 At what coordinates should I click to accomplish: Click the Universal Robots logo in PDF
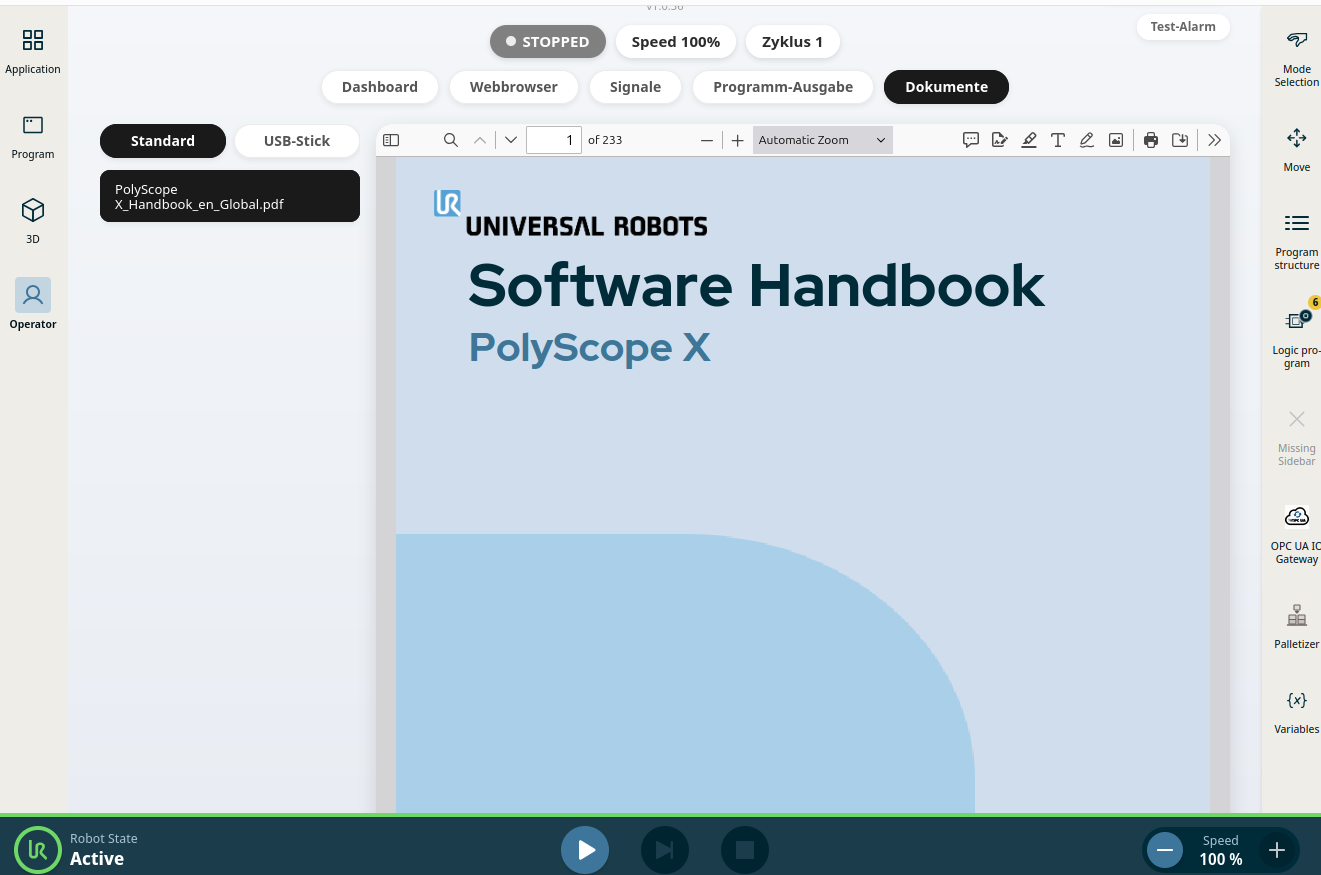571,213
